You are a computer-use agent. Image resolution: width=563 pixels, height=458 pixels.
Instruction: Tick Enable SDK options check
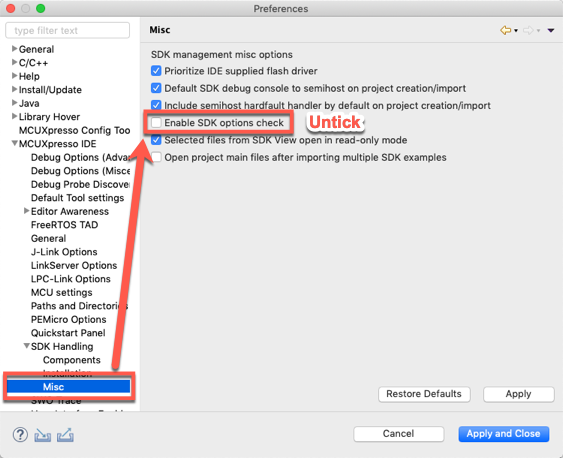point(156,122)
